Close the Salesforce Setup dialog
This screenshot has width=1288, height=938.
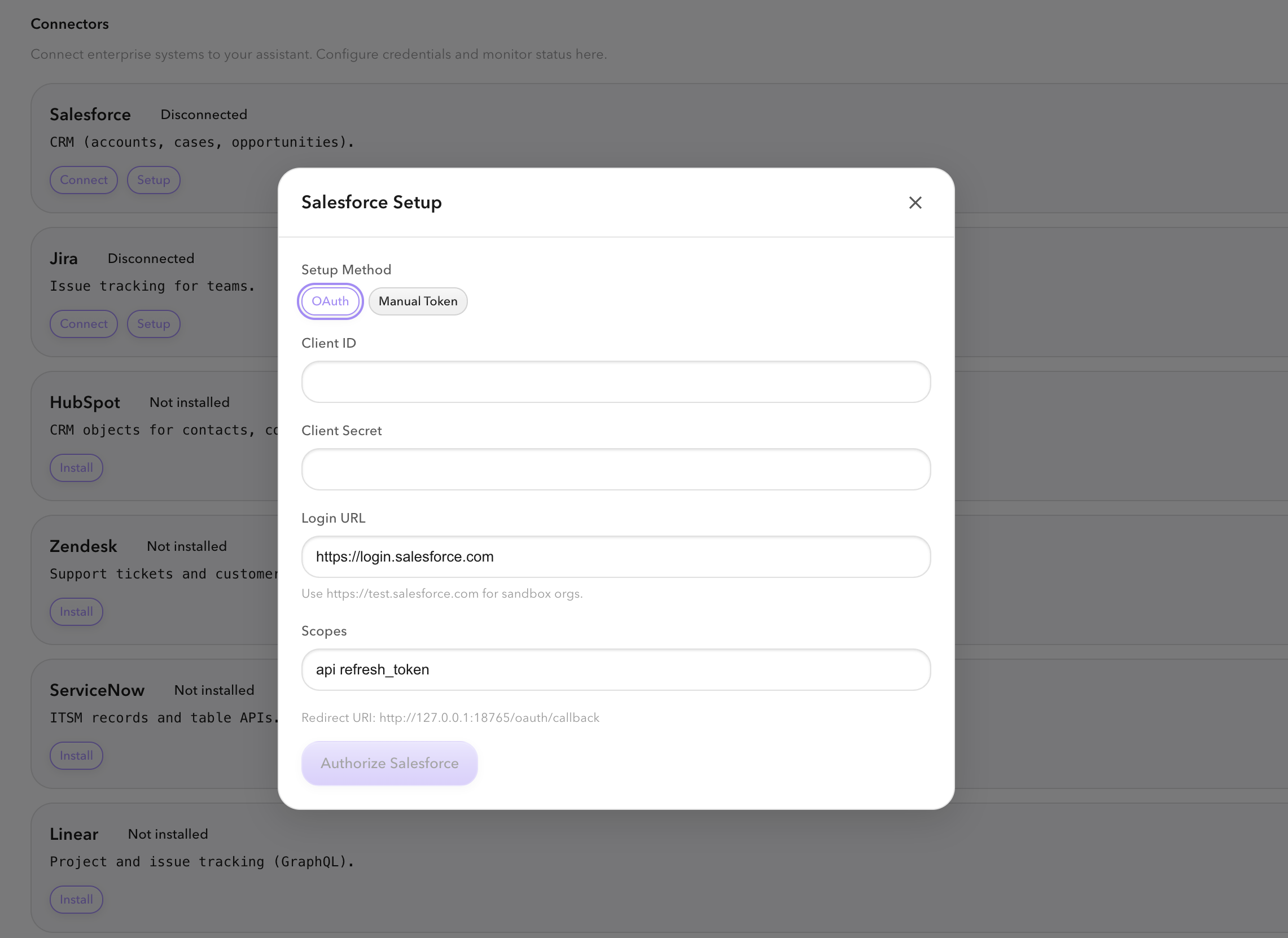(x=914, y=203)
